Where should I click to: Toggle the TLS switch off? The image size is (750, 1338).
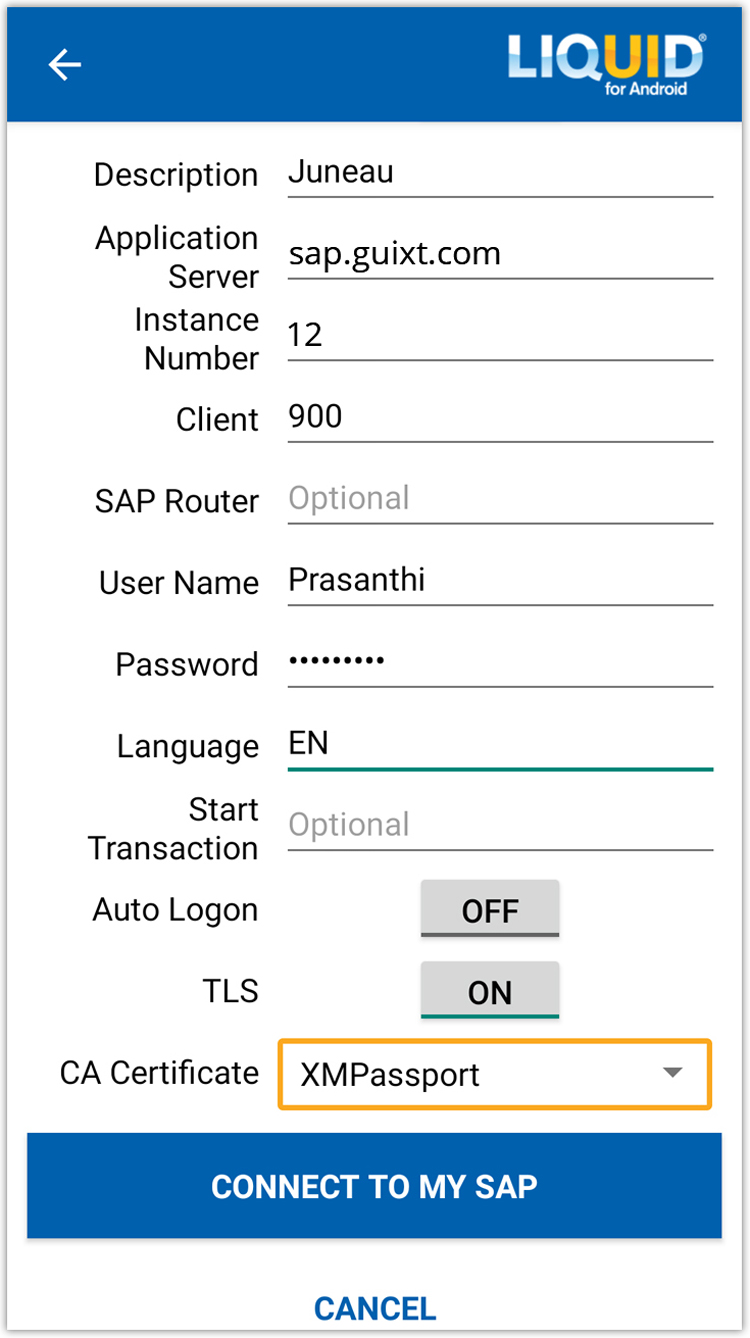489,991
